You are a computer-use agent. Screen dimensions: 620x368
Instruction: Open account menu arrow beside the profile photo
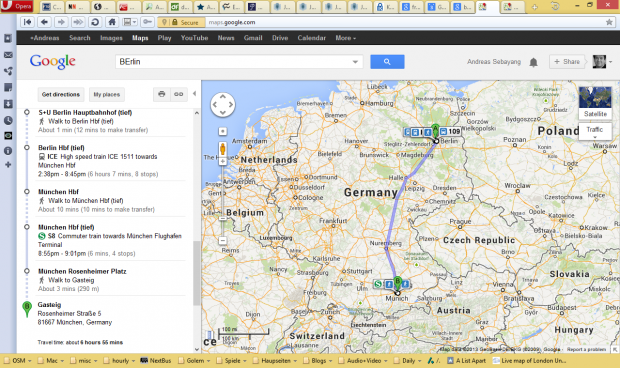[611, 62]
